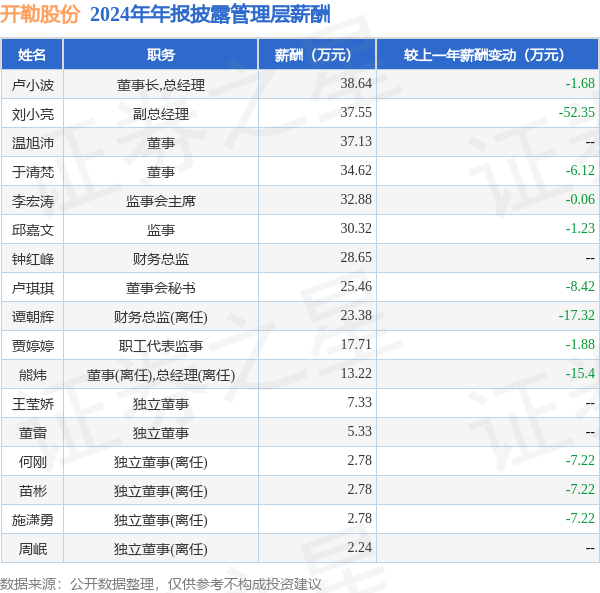Click salary value 13.22
The width and height of the screenshot is (600, 593).
click(x=356, y=373)
